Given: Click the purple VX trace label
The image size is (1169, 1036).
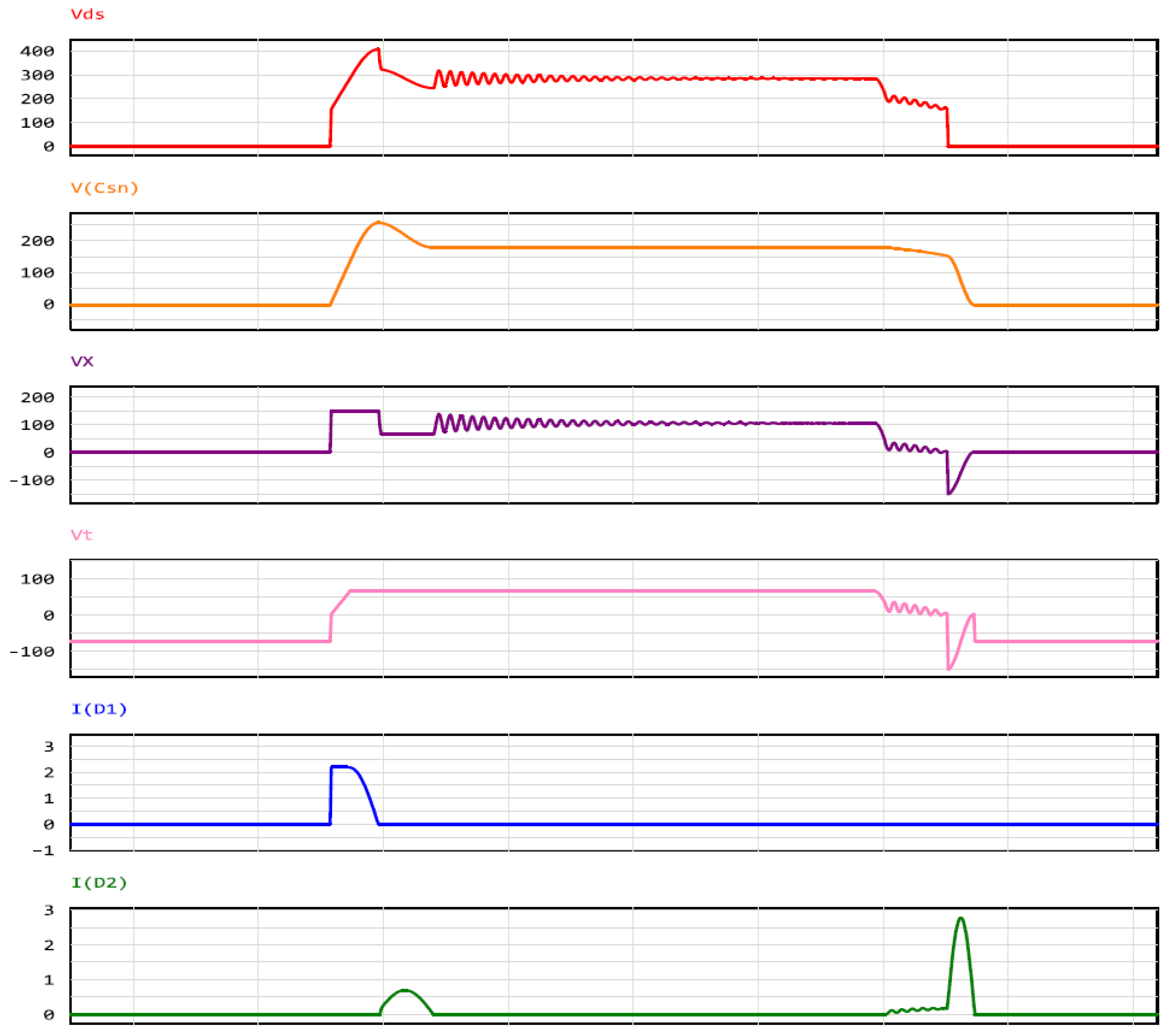Looking at the screenshot, I should (x=82, y=361).
